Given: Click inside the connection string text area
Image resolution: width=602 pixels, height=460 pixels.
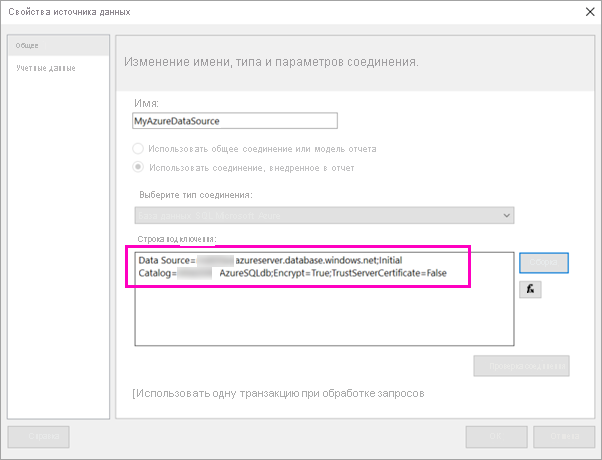Looking at the screenshot, I should [x=324, y=299].
